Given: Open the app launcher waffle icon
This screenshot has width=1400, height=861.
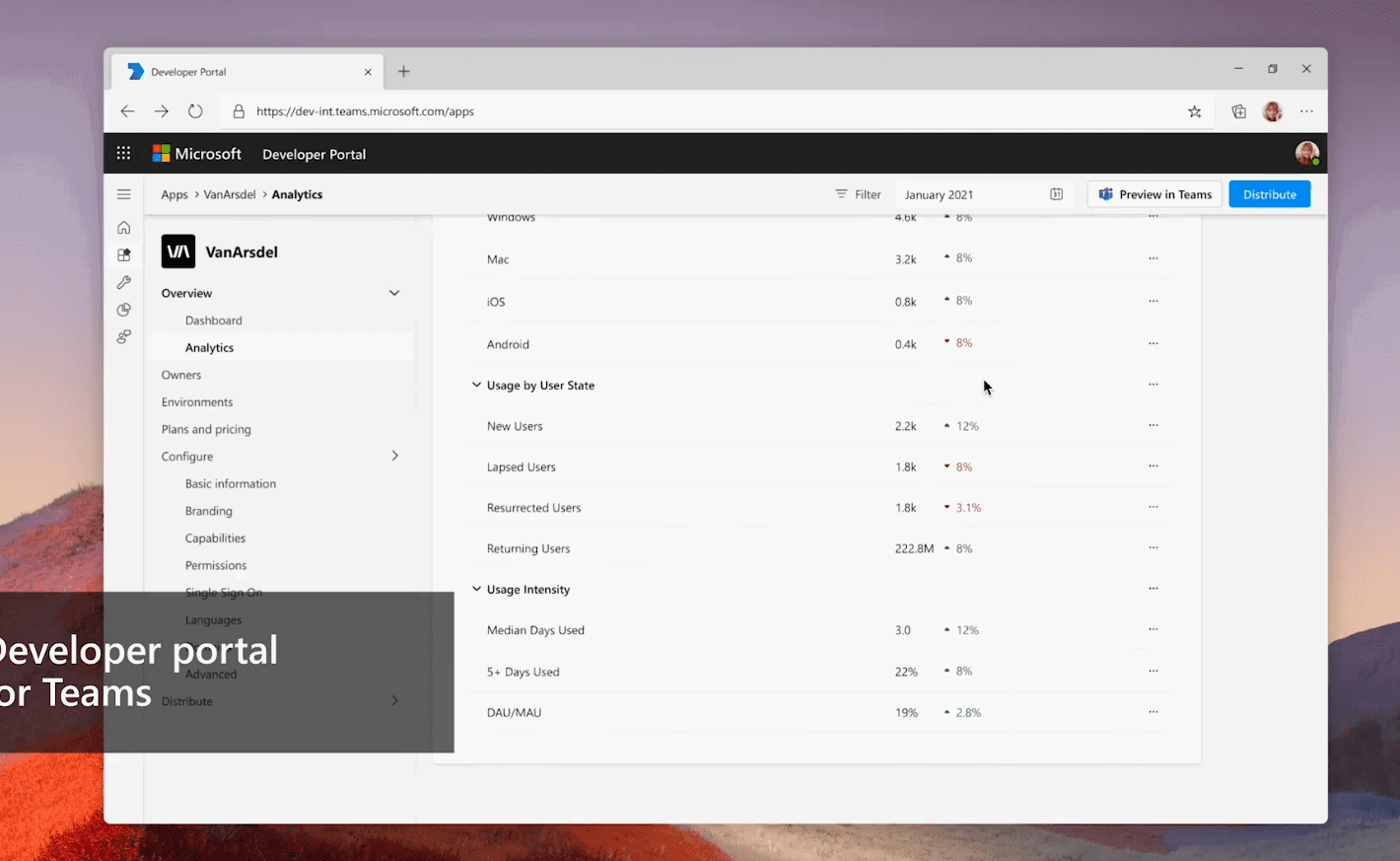Looking at the screenshot, I should pyautogui.click(x=123, y=153).
